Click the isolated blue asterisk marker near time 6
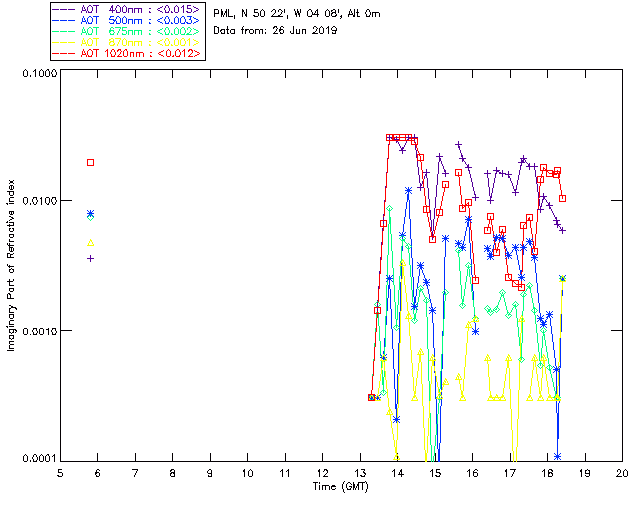 [x=91, y=213]
